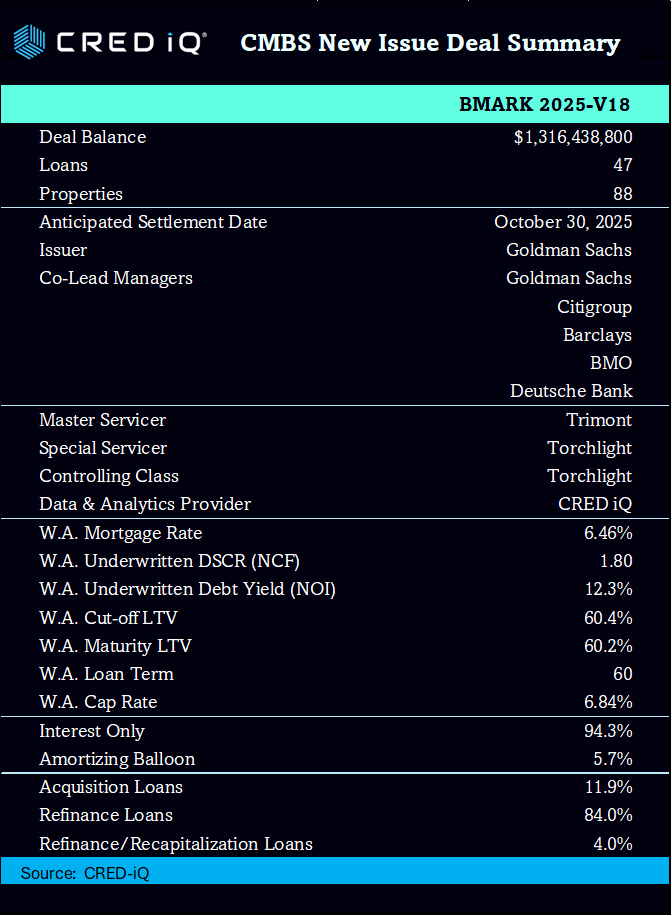Click the Trimont master servicer value
Viewport: 672px width, 916px height.
coord(599,420)
